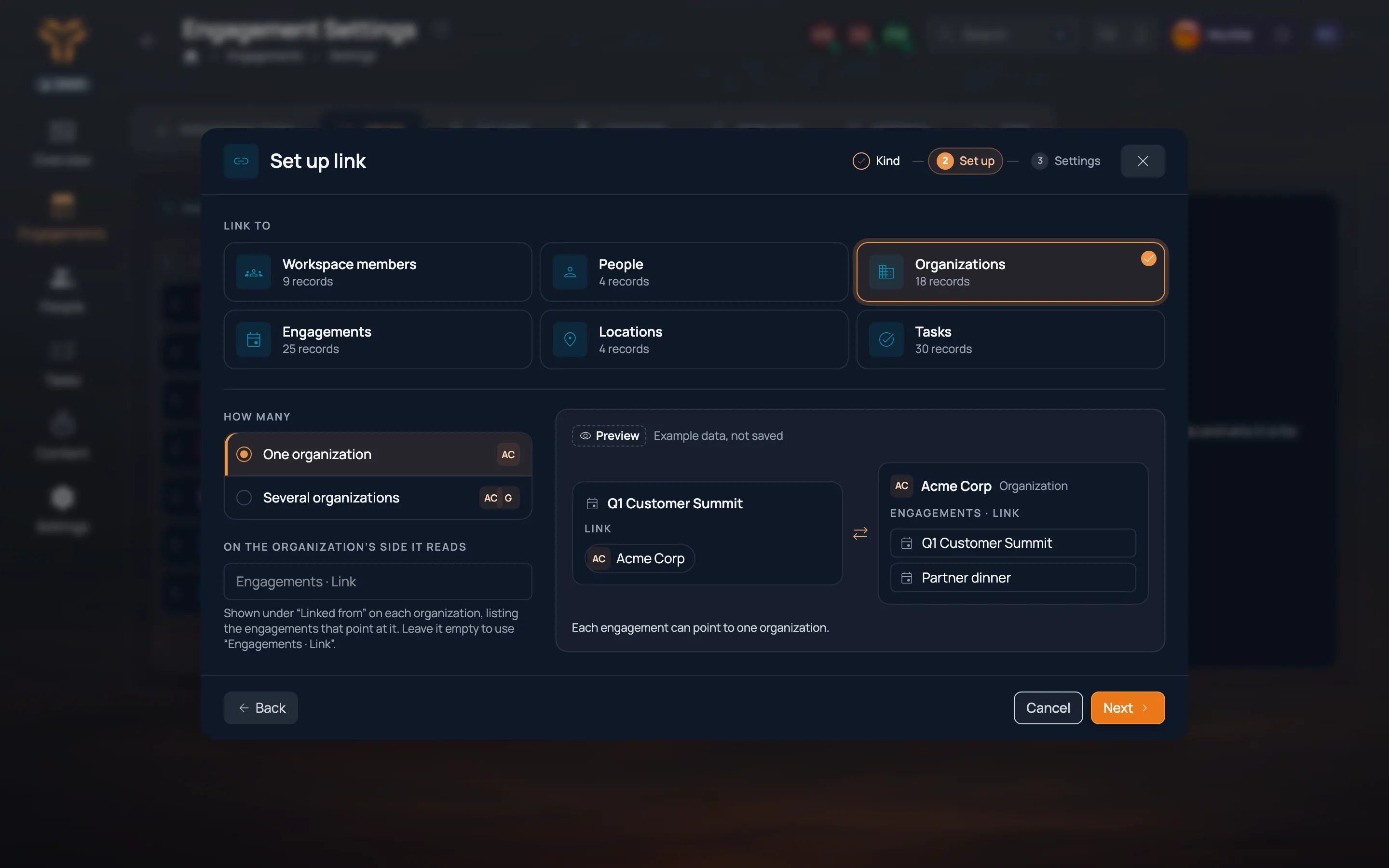Click the Back button
The width and height of the screenshot is (1389, 868).
[260, 708]
